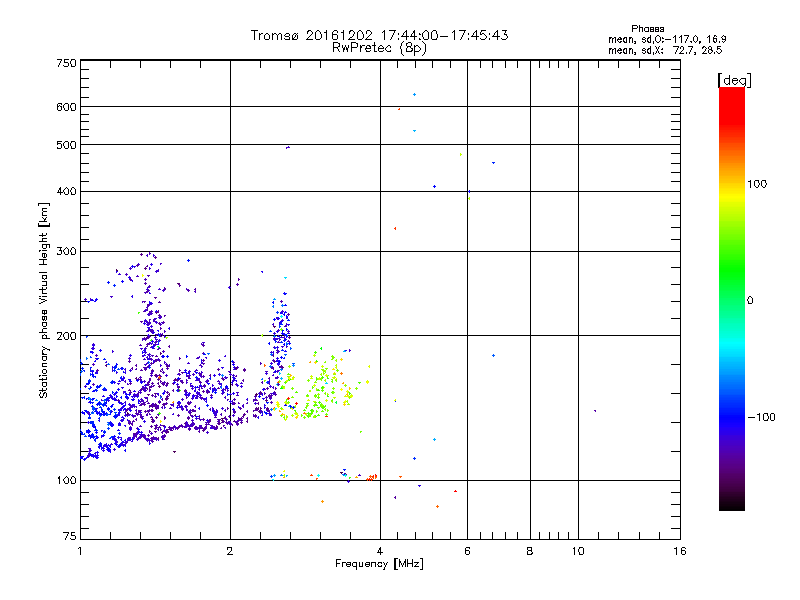This screenshot has width=800, height=600.
Task: Click the O-mode mean, sd value line
Action: (667, 39)
